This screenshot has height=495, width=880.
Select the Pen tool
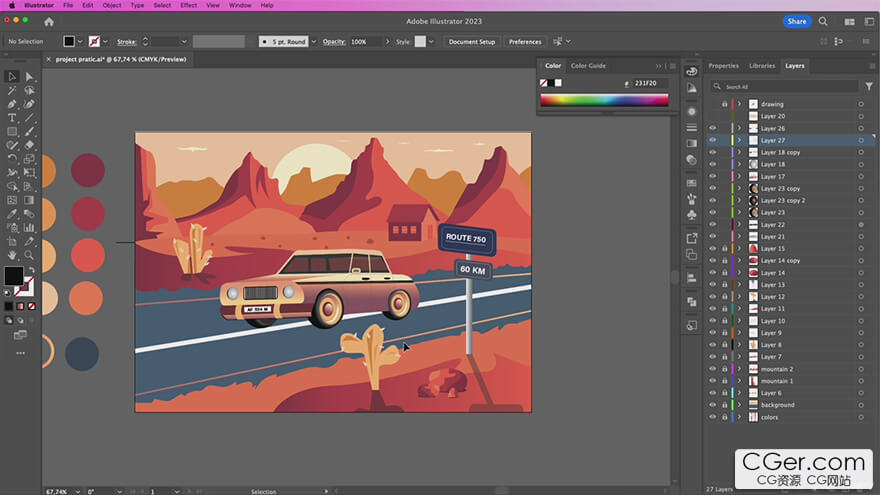[12, 104]
